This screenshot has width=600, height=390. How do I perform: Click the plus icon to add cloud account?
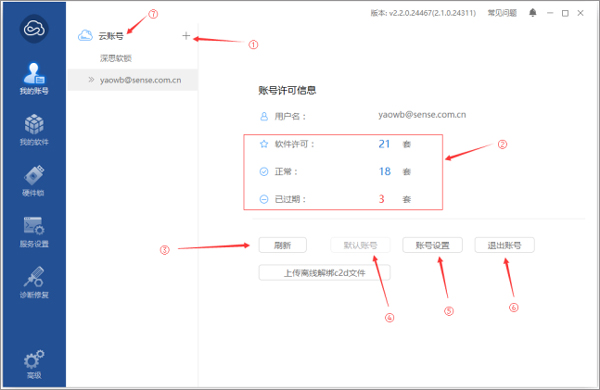186,36
